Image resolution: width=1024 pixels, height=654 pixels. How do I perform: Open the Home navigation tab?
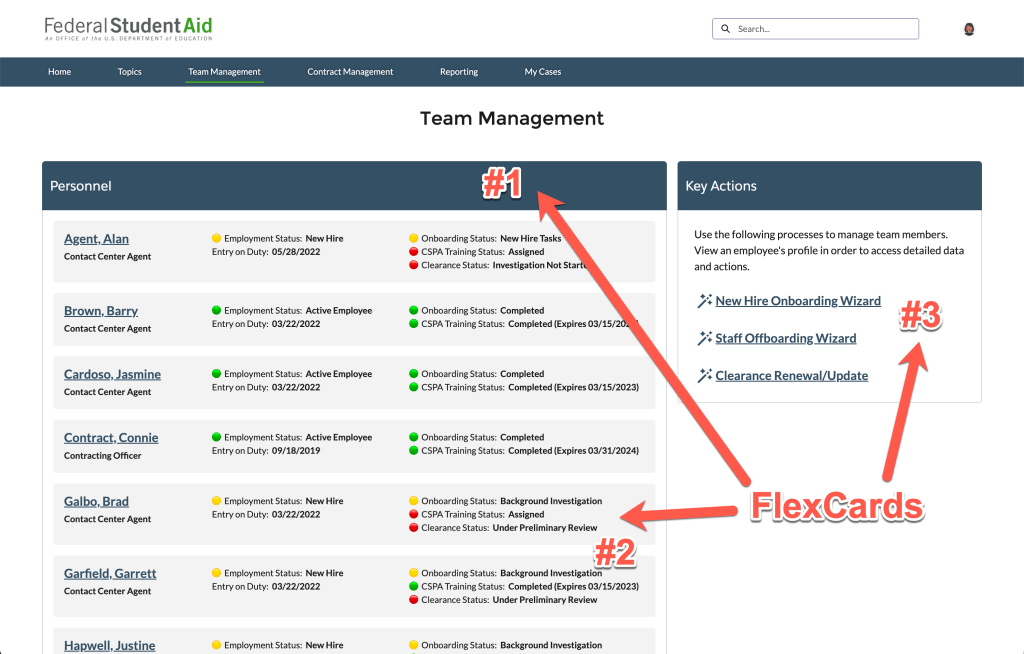(x=60, y=72)
